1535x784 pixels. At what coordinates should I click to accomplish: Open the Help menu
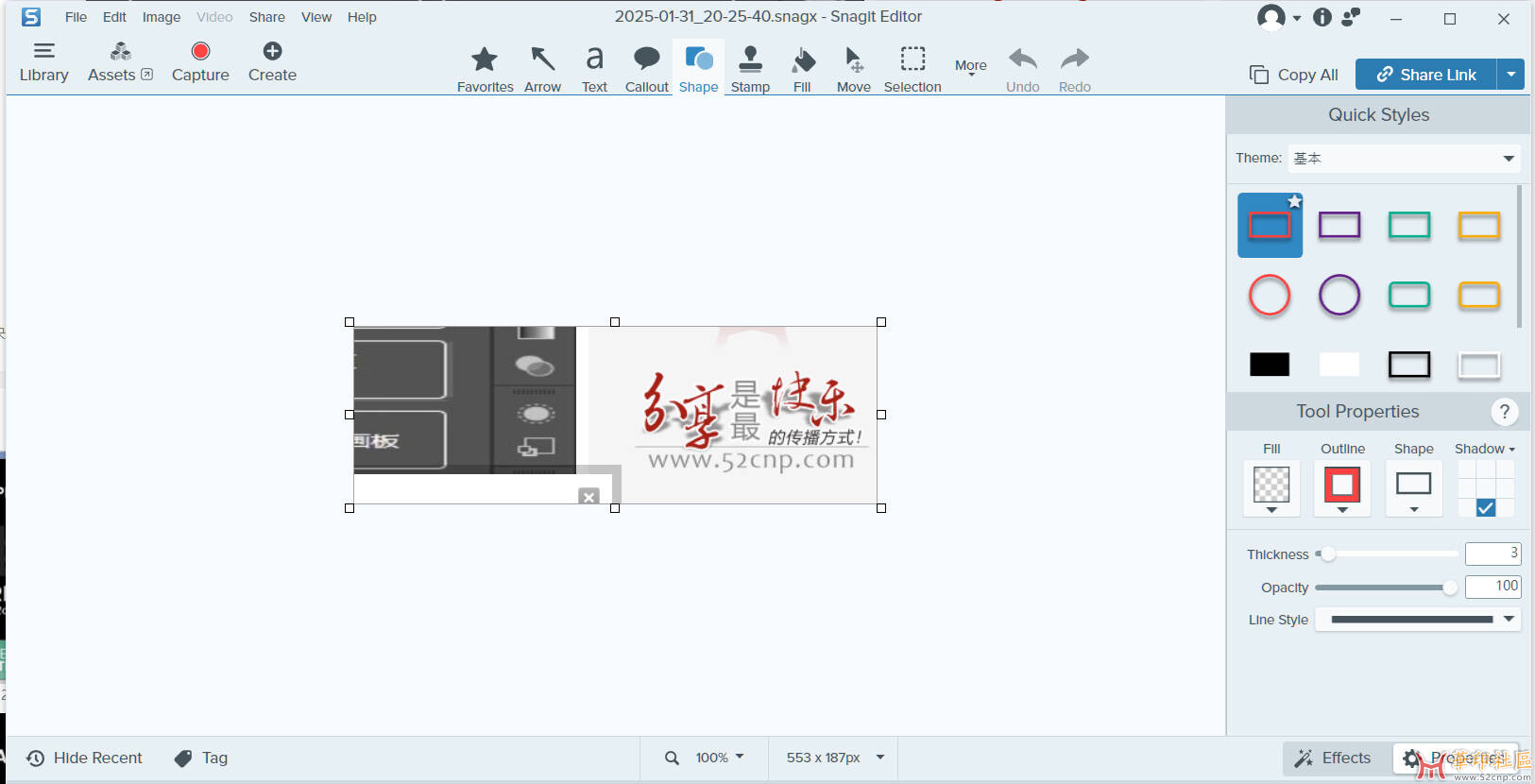click(x=361, y=17)
